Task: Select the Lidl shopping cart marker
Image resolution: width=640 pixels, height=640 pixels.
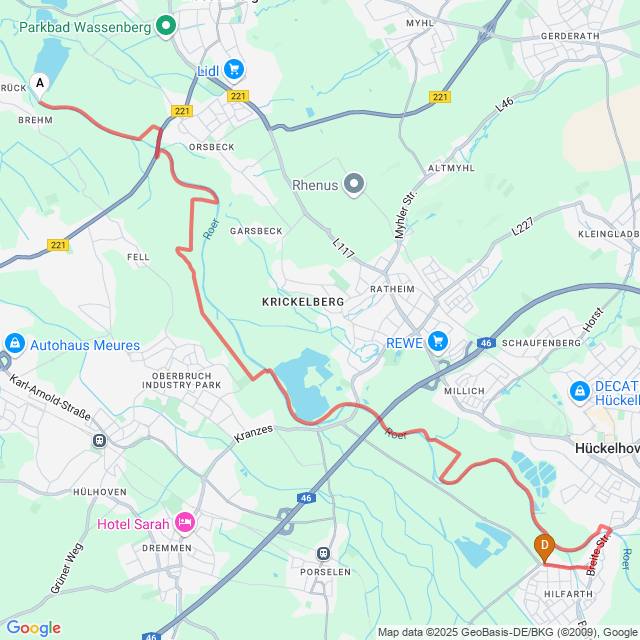Action: point(233,70)
